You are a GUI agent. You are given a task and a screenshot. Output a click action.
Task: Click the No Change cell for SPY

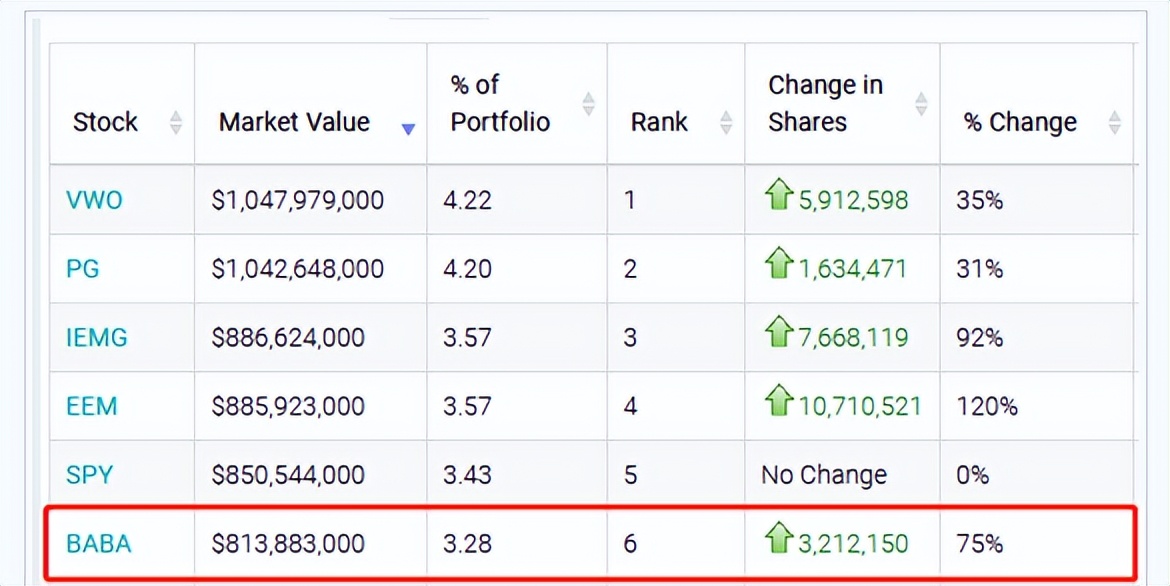pos(824,475)
